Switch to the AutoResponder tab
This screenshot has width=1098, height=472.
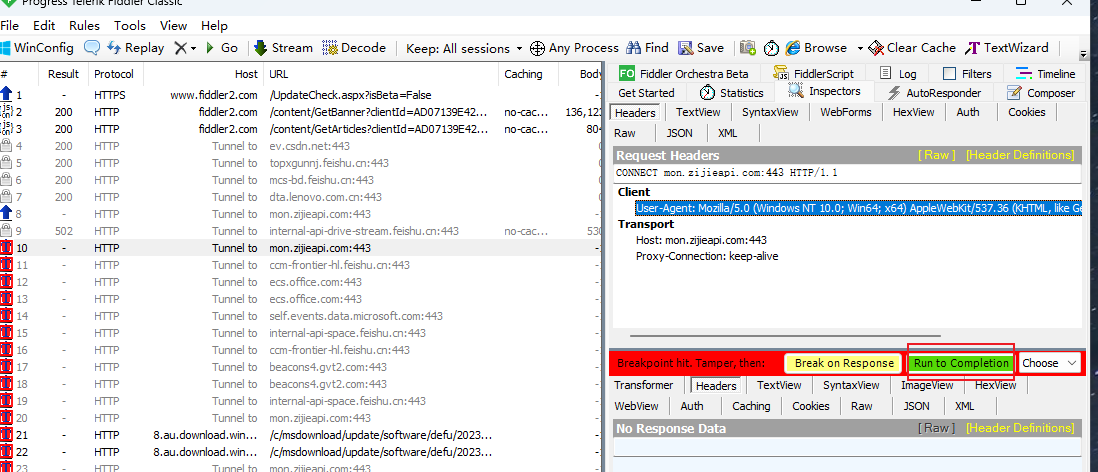(936, 93)
